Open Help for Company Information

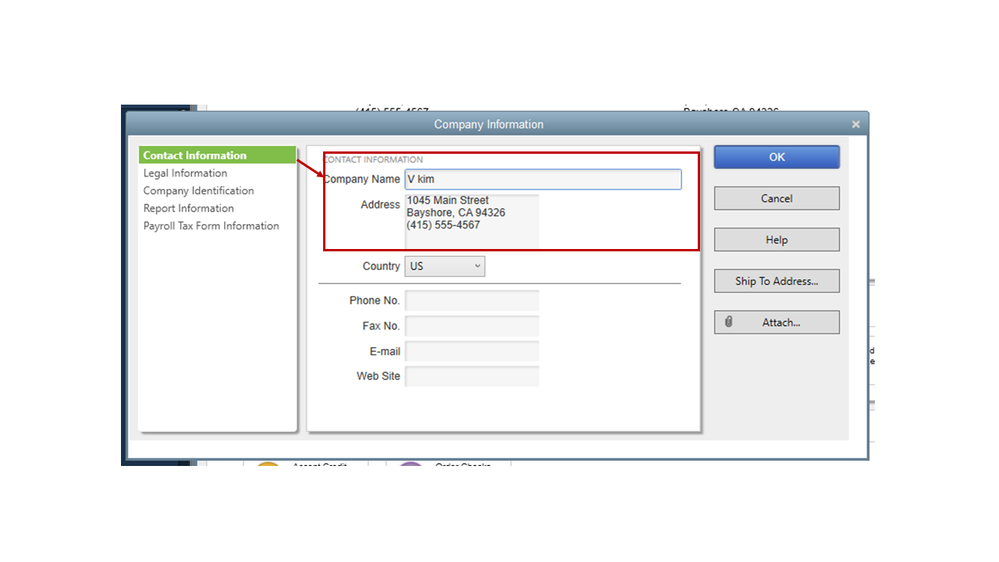click(x=776, y=240)
